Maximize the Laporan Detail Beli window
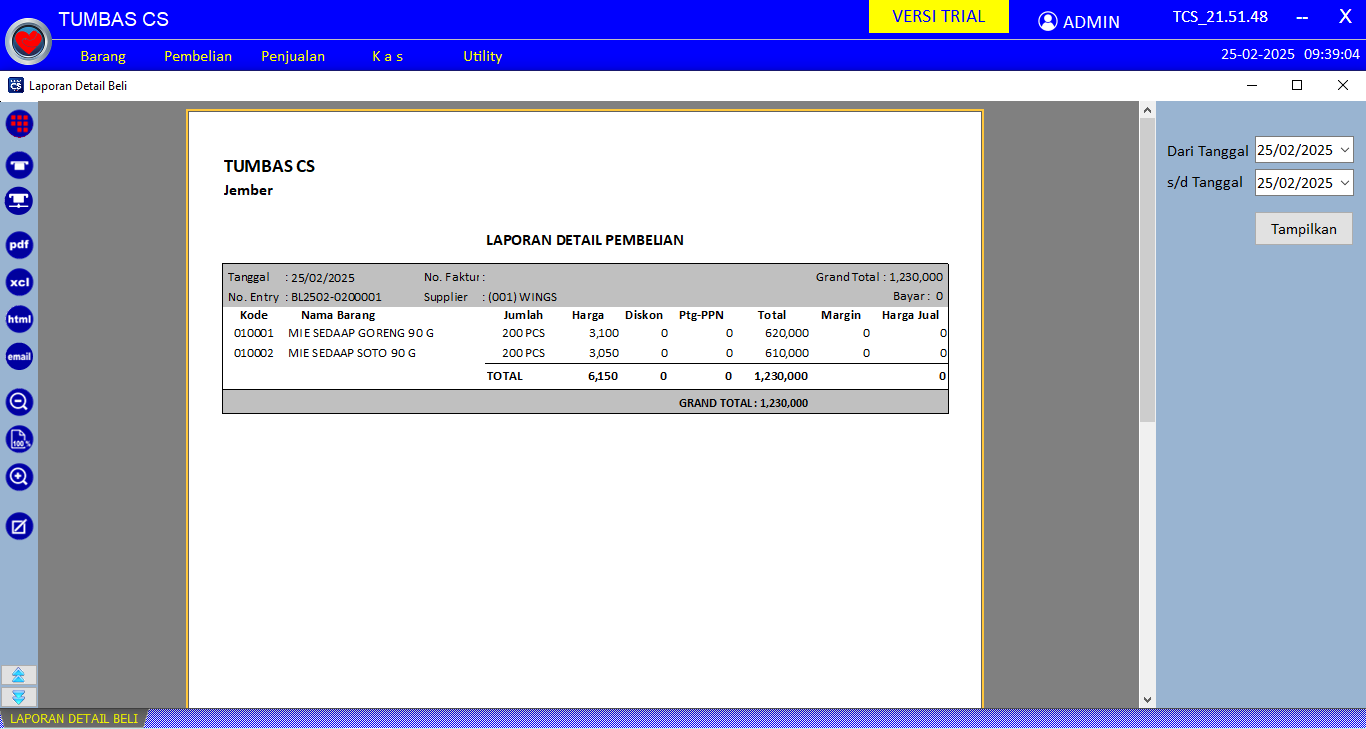The width and height of the screenshot is (1366, 729). (x=1297, y=86)
